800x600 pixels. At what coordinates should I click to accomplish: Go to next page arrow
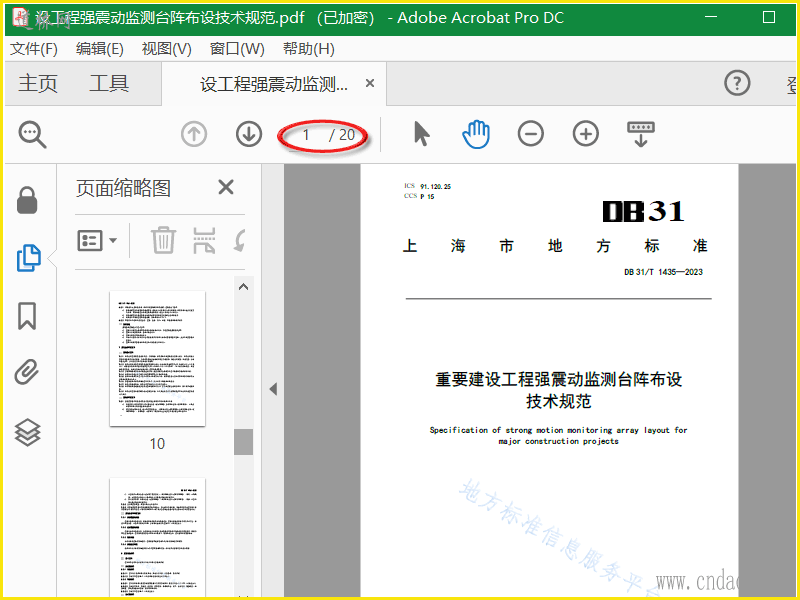pos(249,134)
